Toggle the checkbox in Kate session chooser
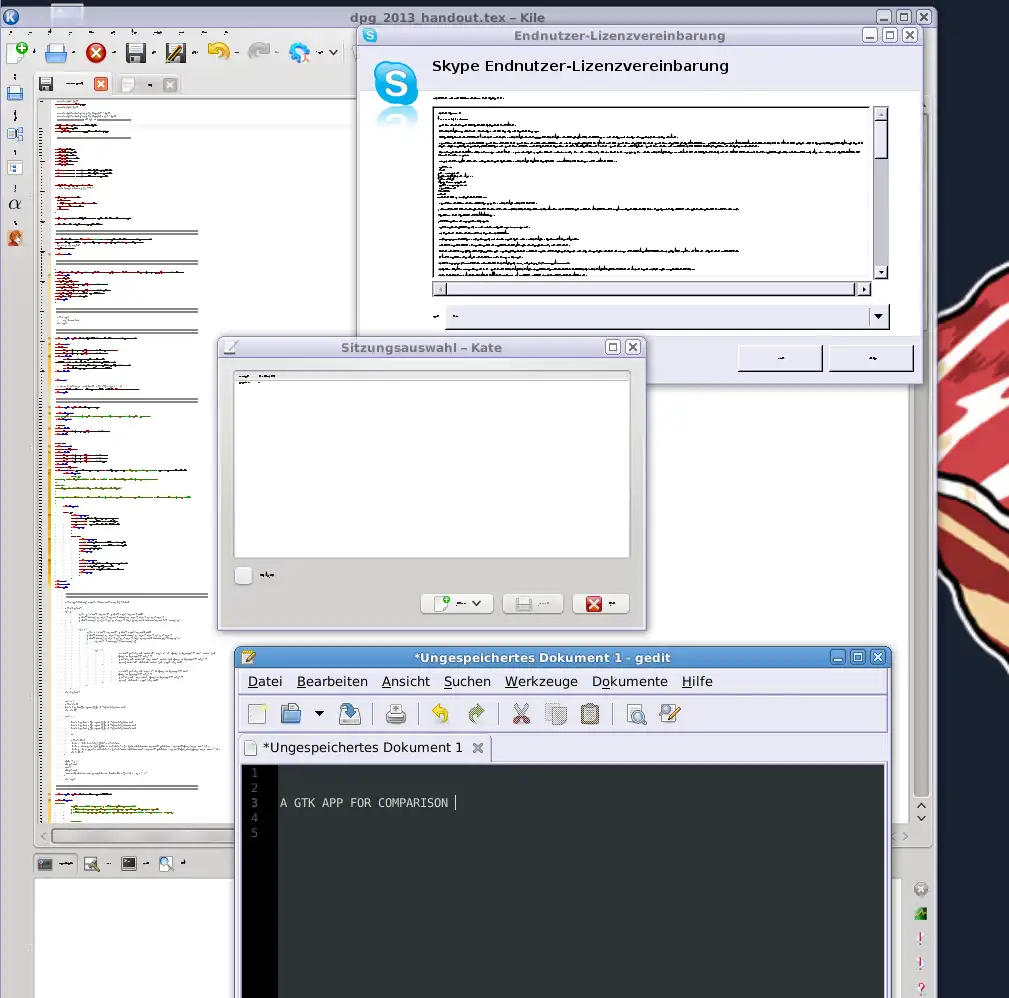 pos(243,575)
